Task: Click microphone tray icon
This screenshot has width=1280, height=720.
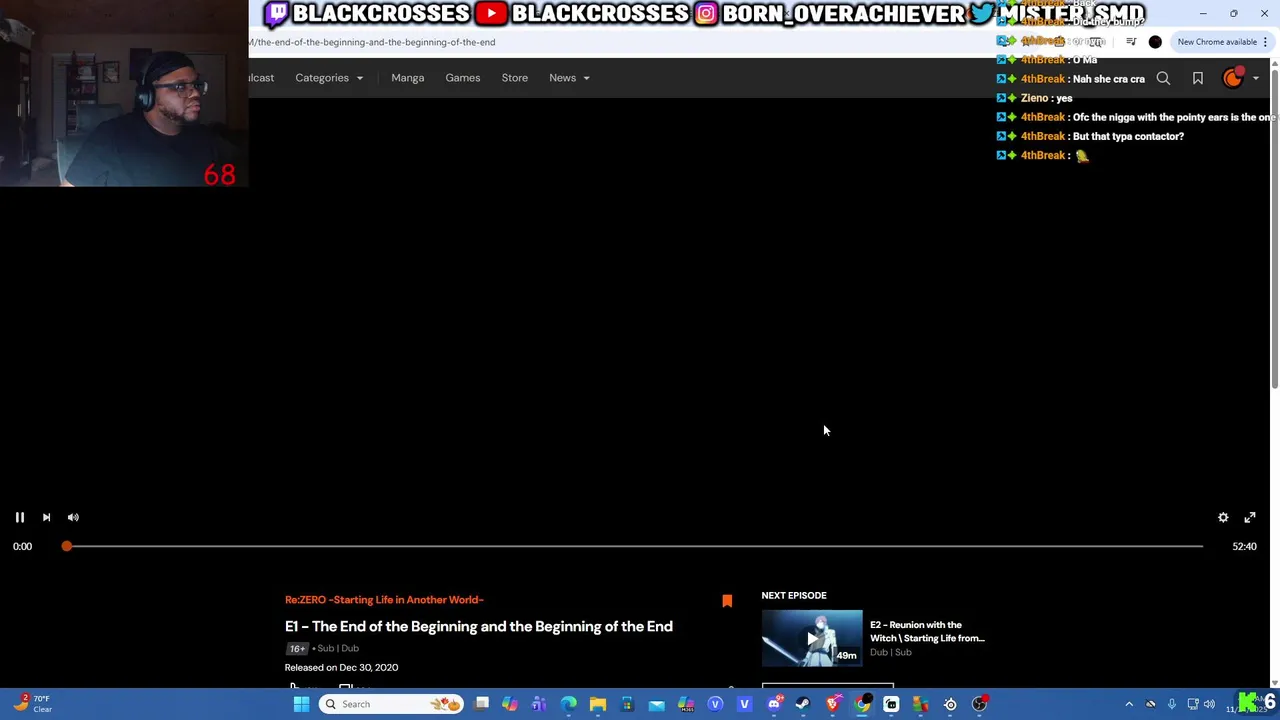Action: click(1172, 704)
